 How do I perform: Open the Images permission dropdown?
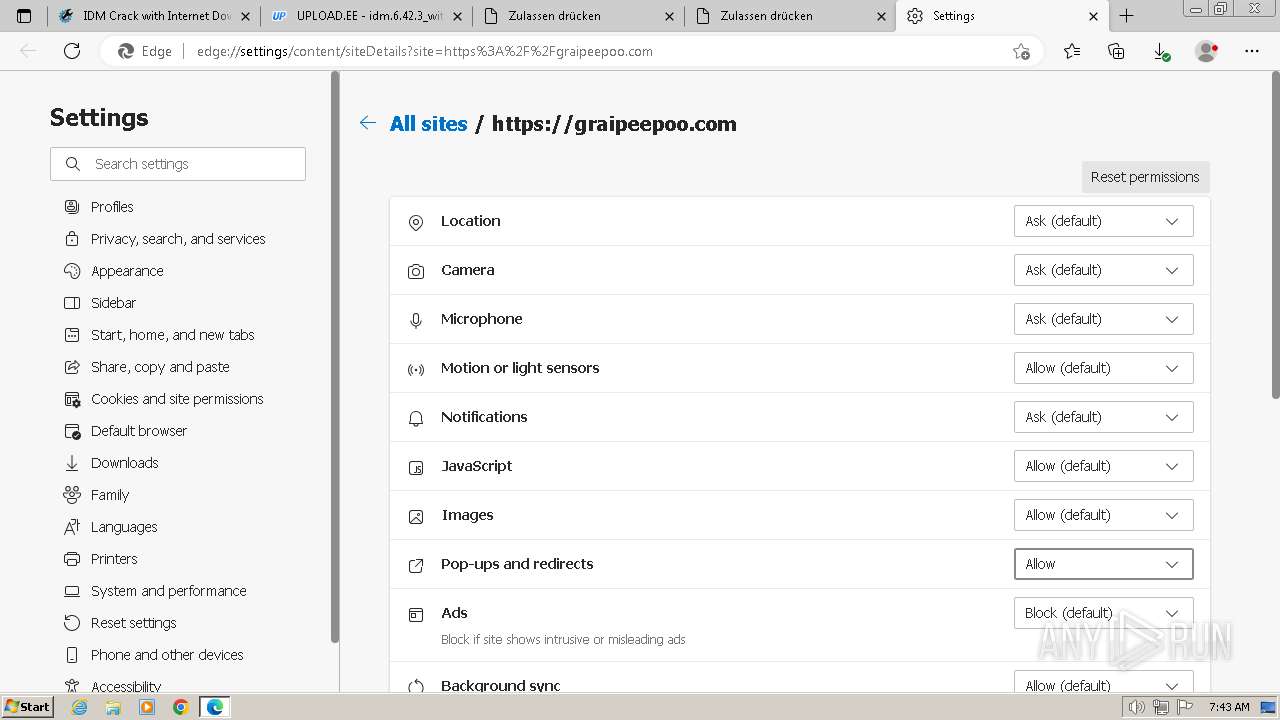tap(1103, 515)
